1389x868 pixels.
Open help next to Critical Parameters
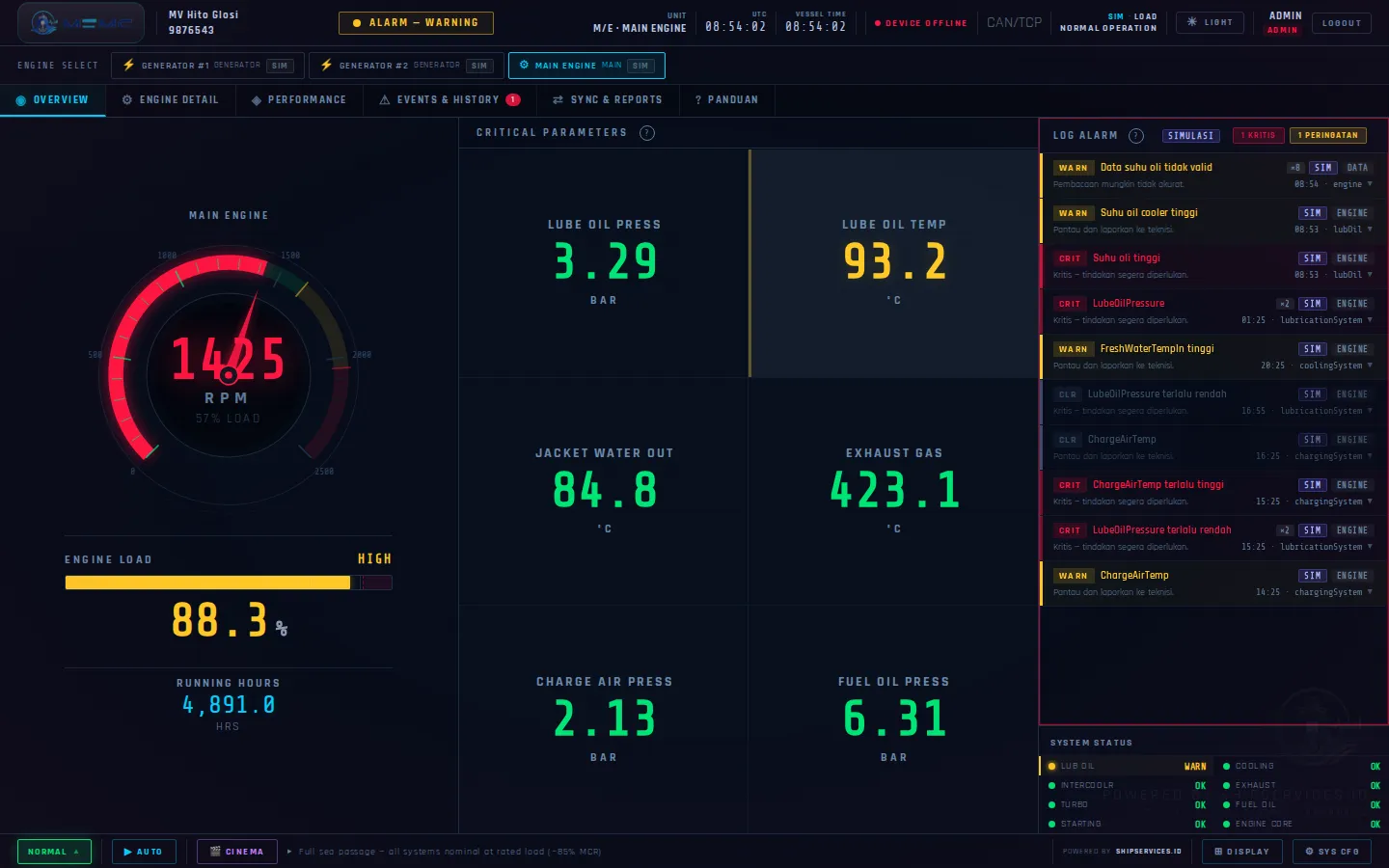(647, 133)
